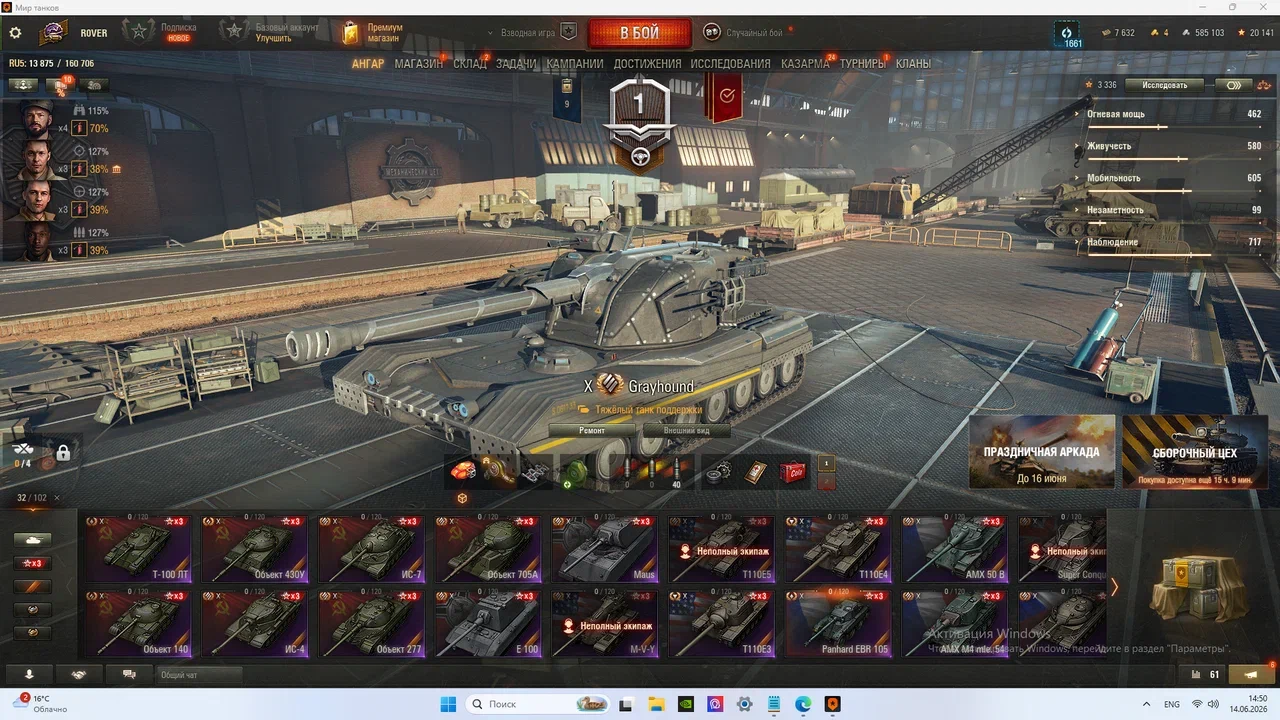Open the weather widget showing 16°C

tap(42, 704)
